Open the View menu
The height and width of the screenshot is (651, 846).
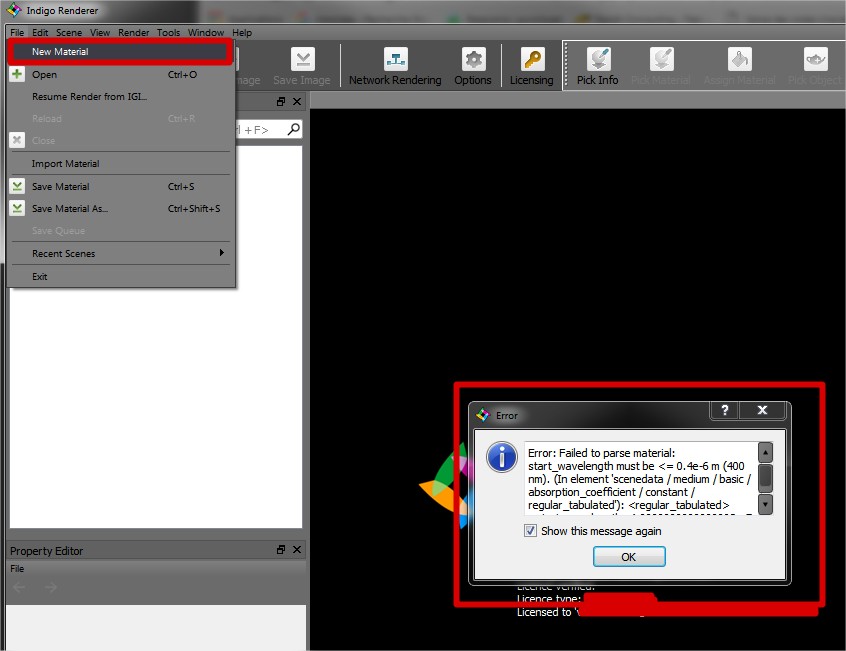point(100,32)
